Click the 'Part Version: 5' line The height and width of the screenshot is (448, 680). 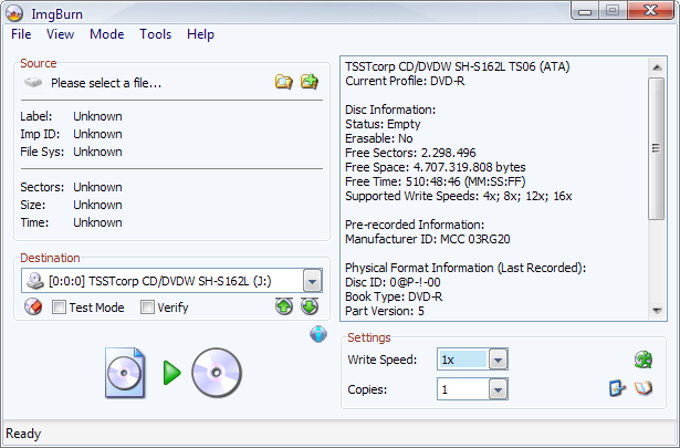click(x=384, y=311)
